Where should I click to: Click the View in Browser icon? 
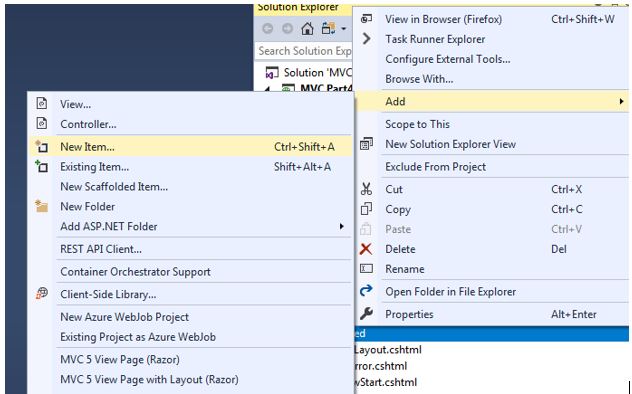point(366,19)
